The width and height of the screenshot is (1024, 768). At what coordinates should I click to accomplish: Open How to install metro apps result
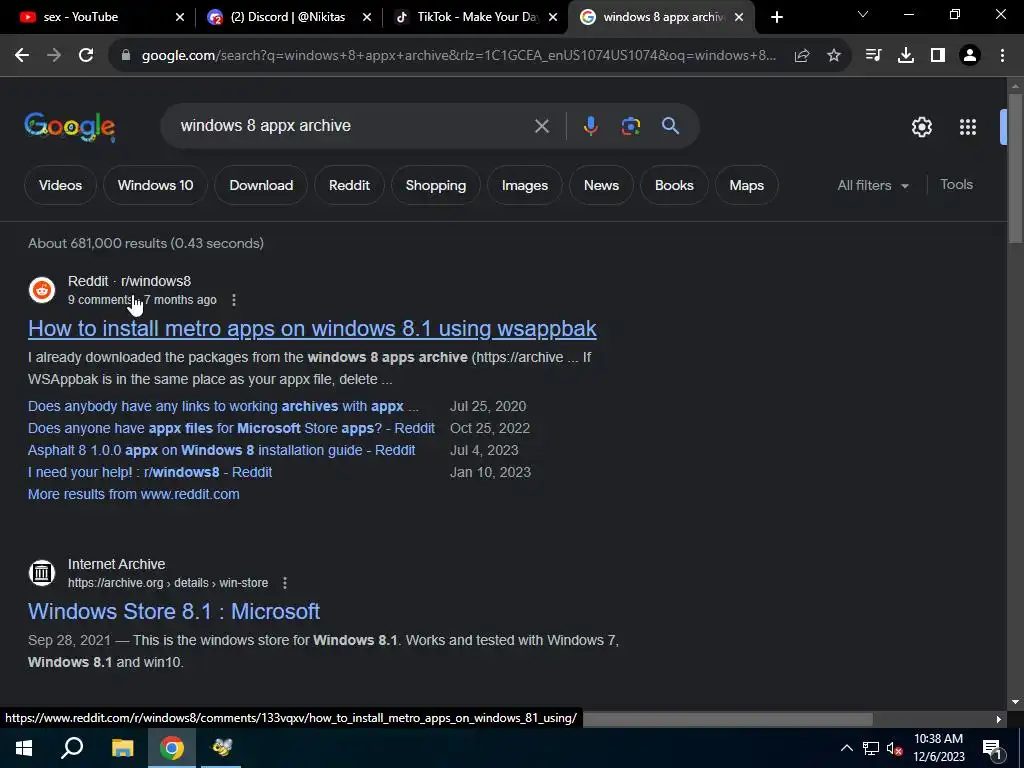312,328
